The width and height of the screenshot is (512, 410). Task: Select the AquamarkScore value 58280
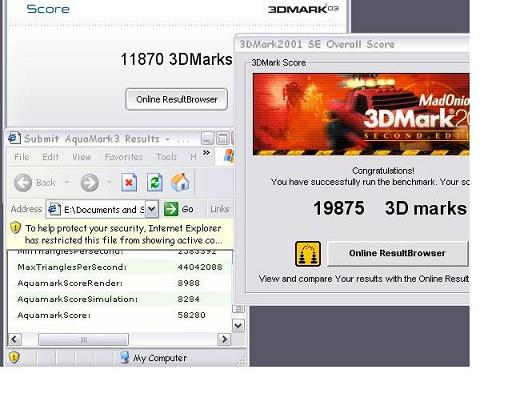pos(191,315)
